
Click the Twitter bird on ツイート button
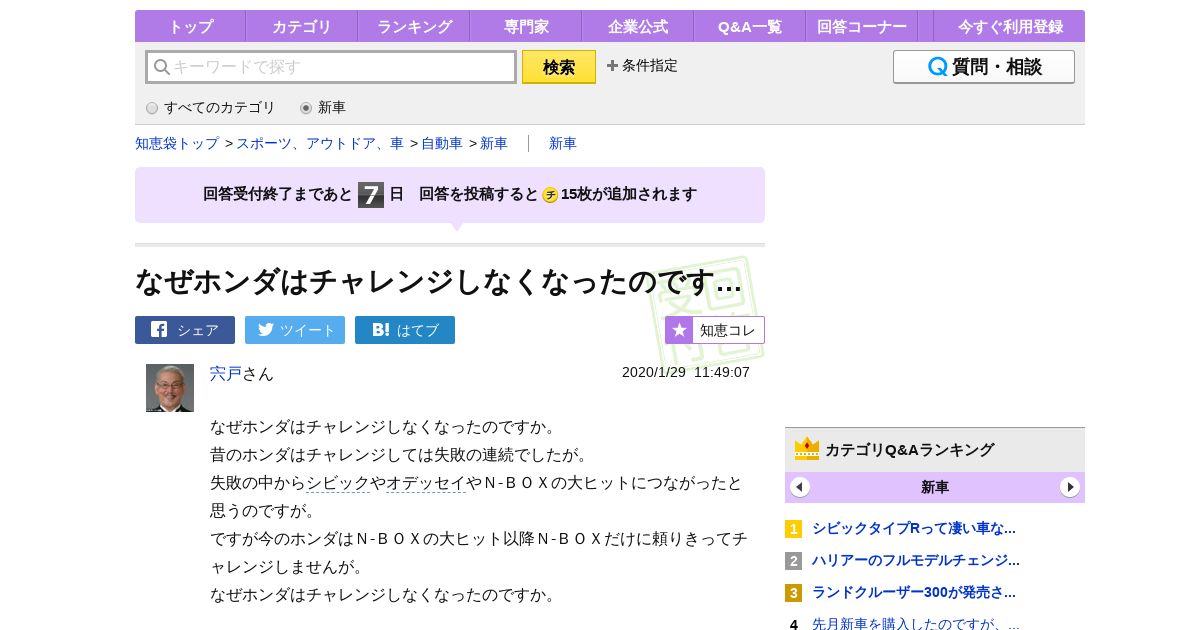click(265, 329)
